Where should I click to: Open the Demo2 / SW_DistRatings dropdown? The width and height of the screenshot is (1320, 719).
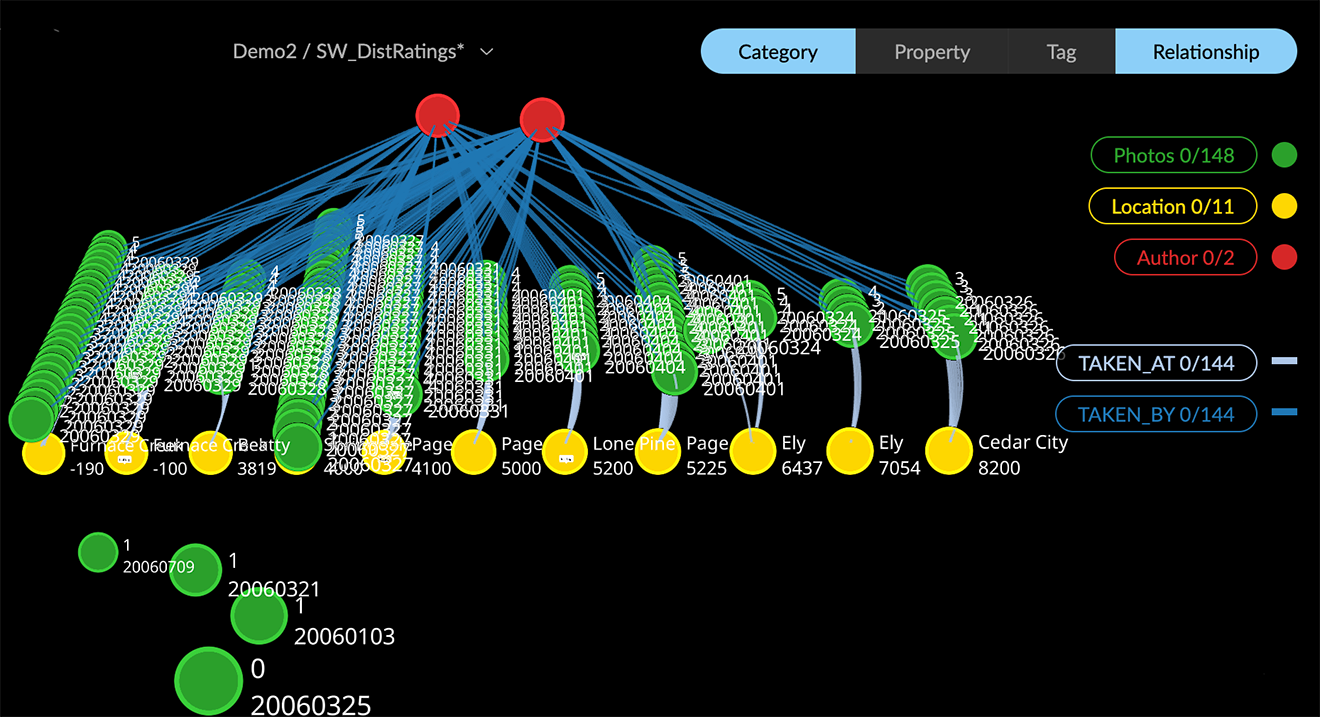(x=348, y=52)
